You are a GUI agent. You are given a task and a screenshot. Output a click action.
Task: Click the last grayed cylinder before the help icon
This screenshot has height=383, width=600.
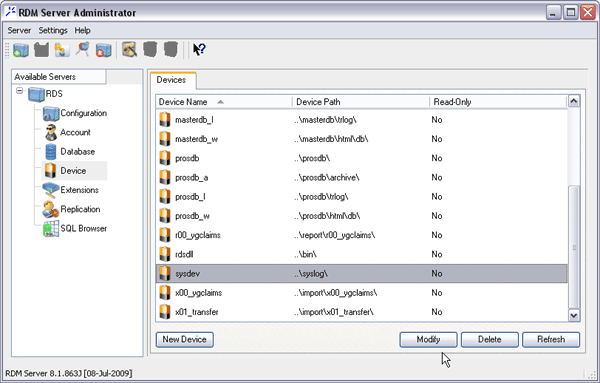(171, 50)
